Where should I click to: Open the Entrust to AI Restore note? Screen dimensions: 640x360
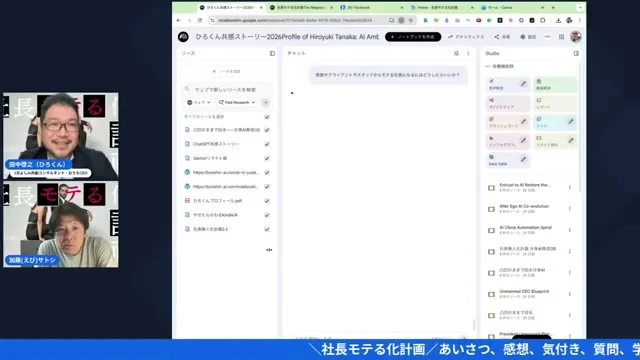[524, 187]
